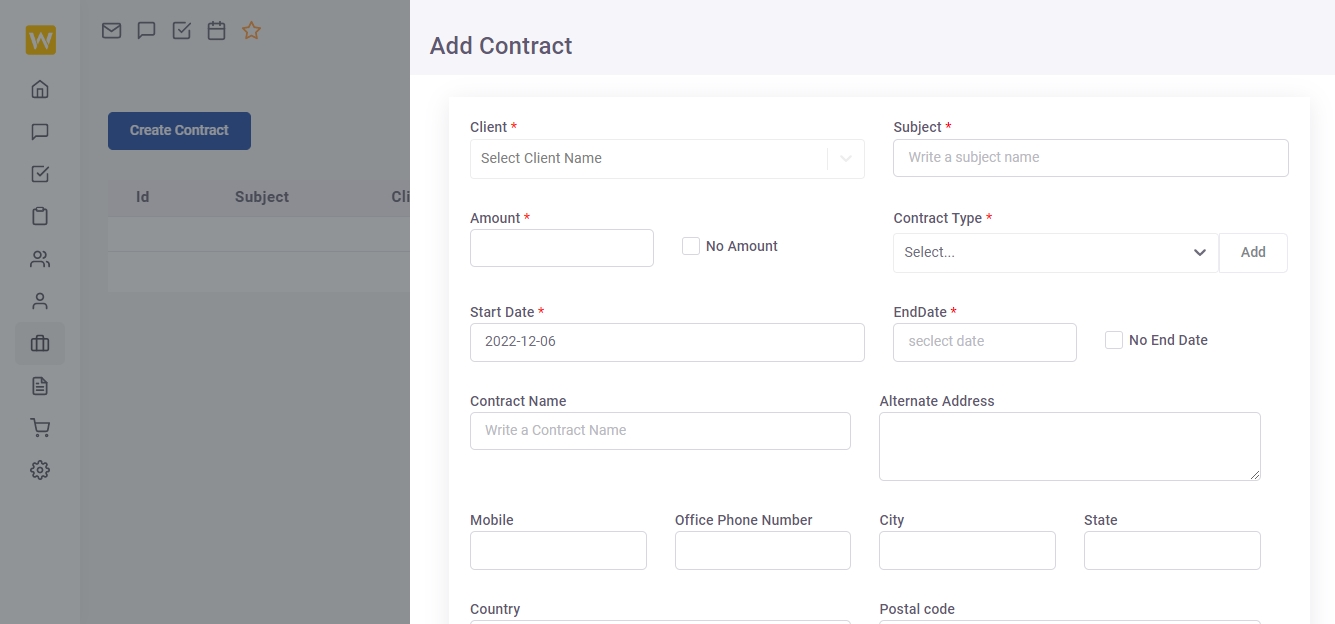
Task: Expand the Select Client Name dropdown
Action: pyautogui.click(x=667, y=158)
